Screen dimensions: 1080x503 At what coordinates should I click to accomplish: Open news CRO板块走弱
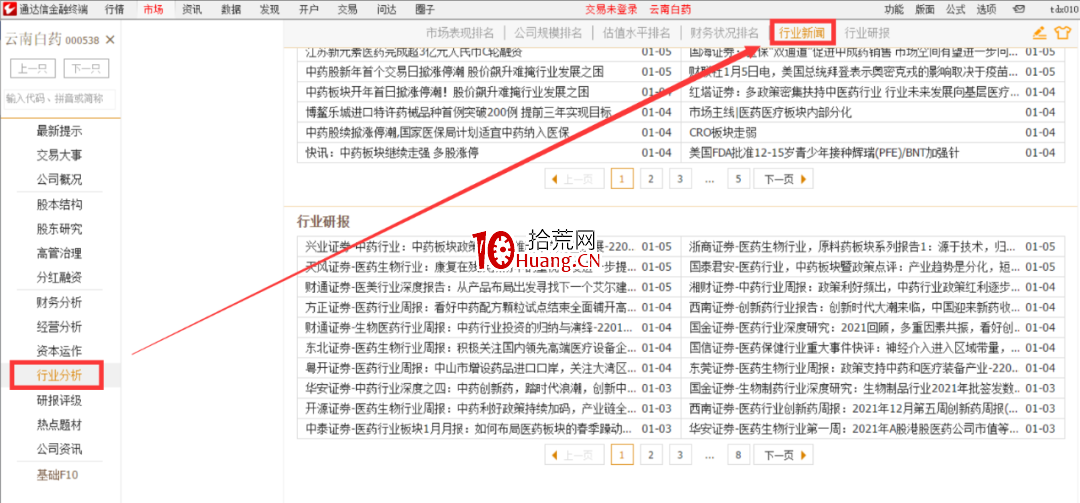coord(722,132)
